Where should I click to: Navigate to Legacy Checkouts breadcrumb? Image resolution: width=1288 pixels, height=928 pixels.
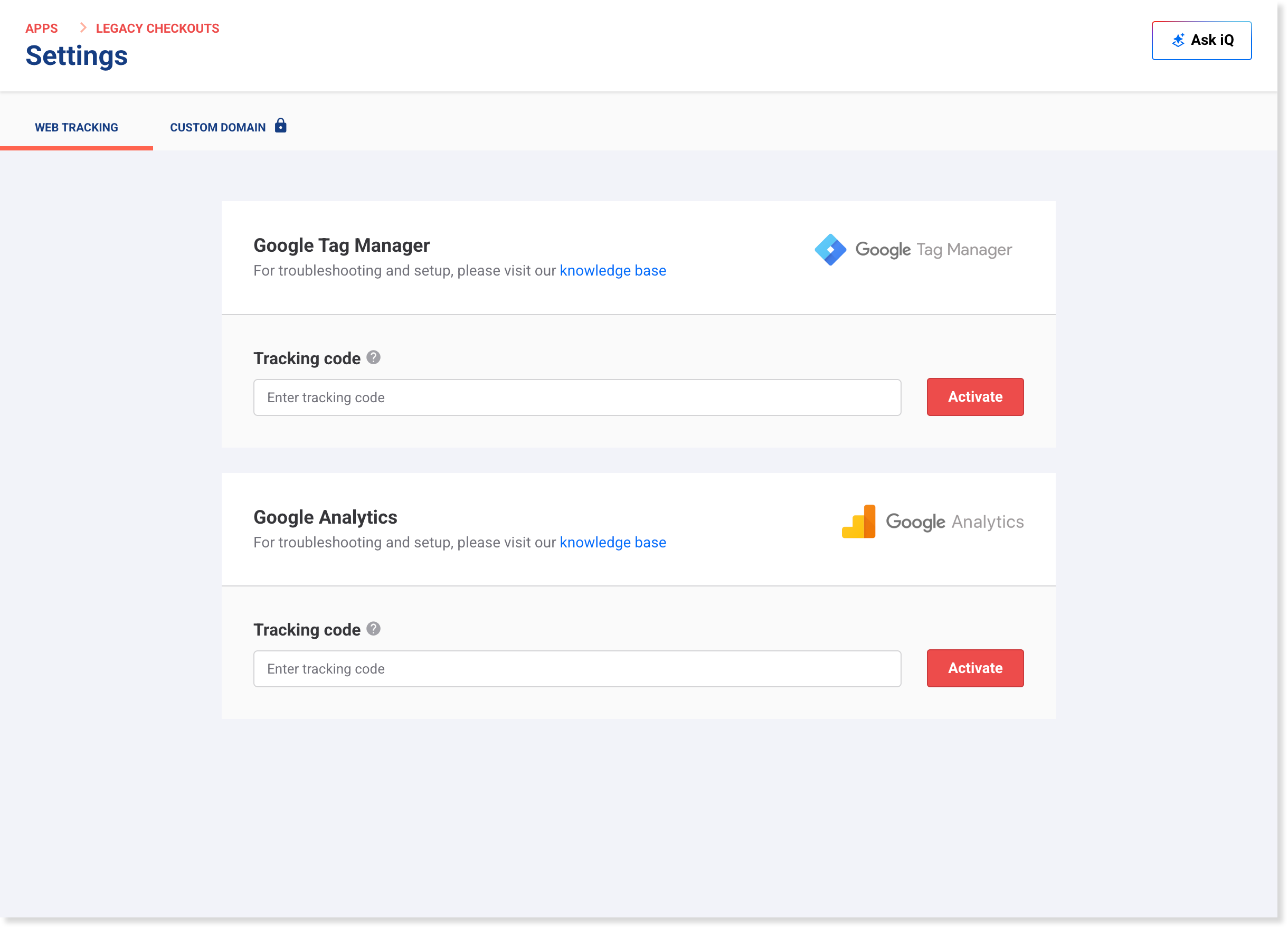(157, 29)
